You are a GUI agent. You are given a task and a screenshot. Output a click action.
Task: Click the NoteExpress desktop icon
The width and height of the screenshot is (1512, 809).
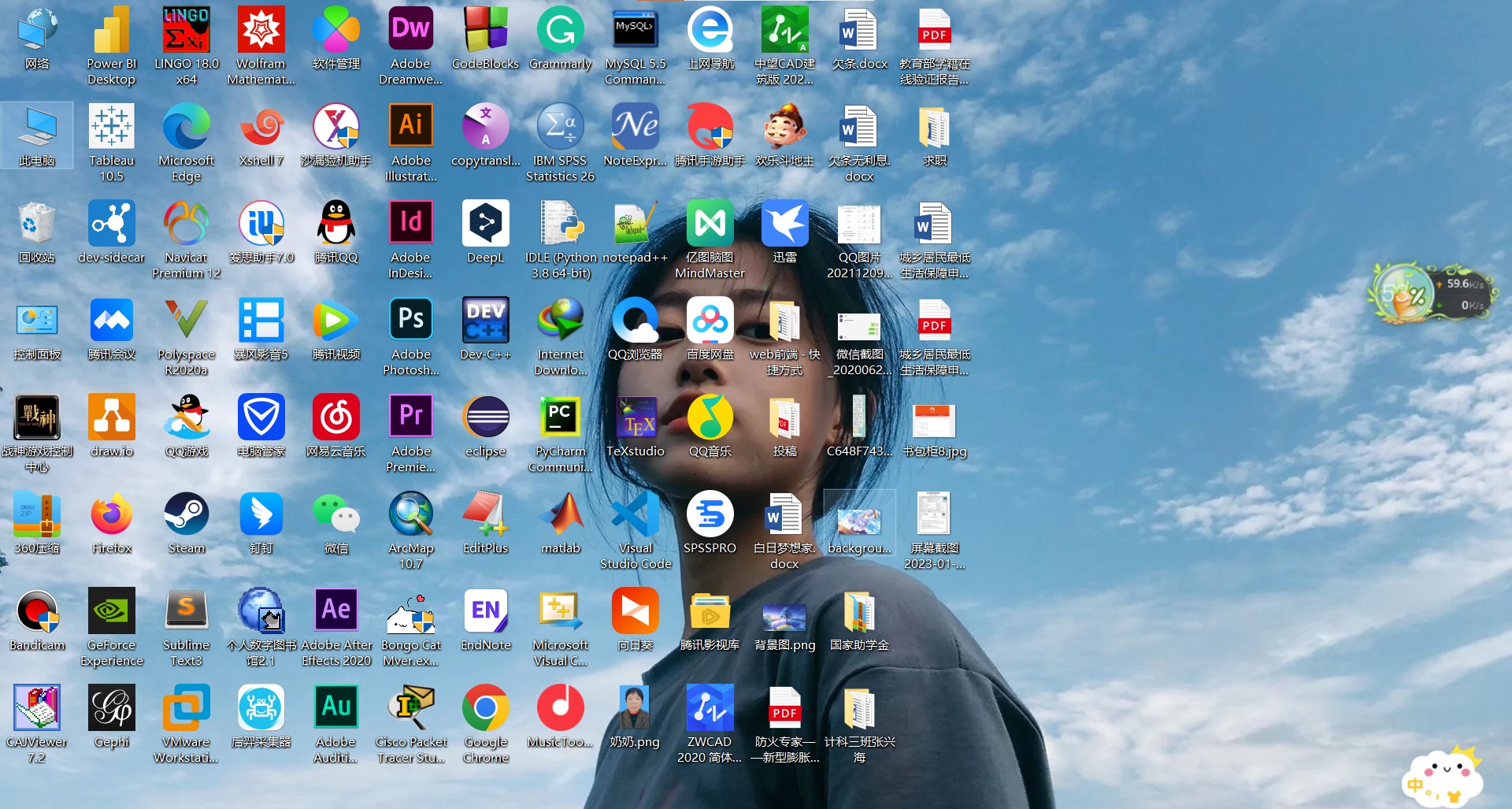pos(635,127)
